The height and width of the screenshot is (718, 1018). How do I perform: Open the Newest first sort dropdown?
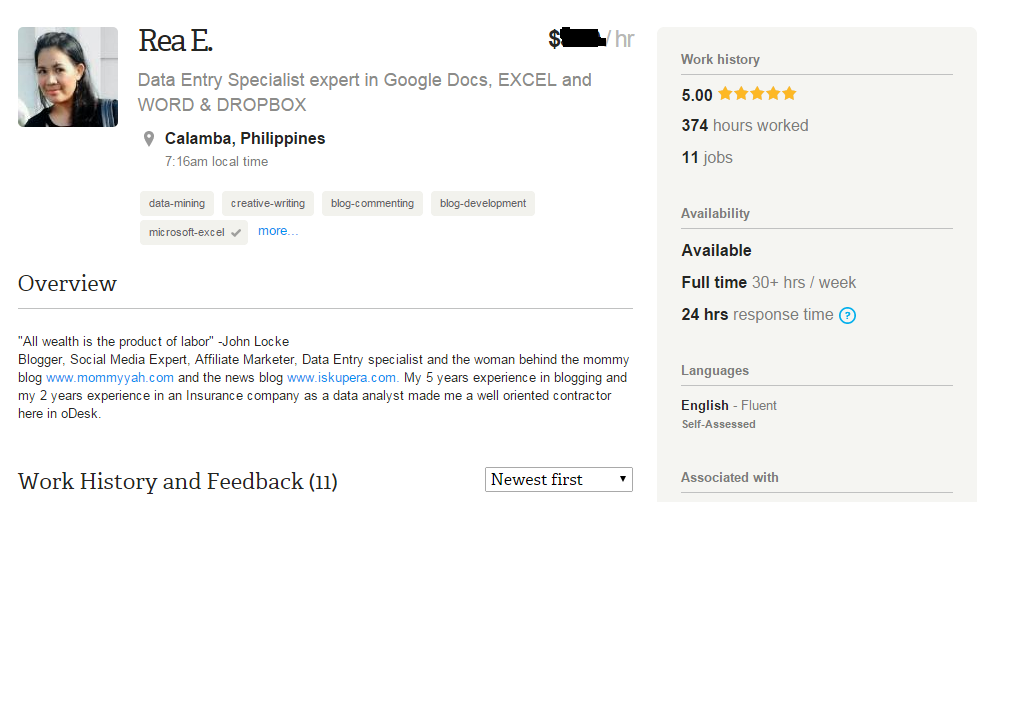[x=559, y=480]
